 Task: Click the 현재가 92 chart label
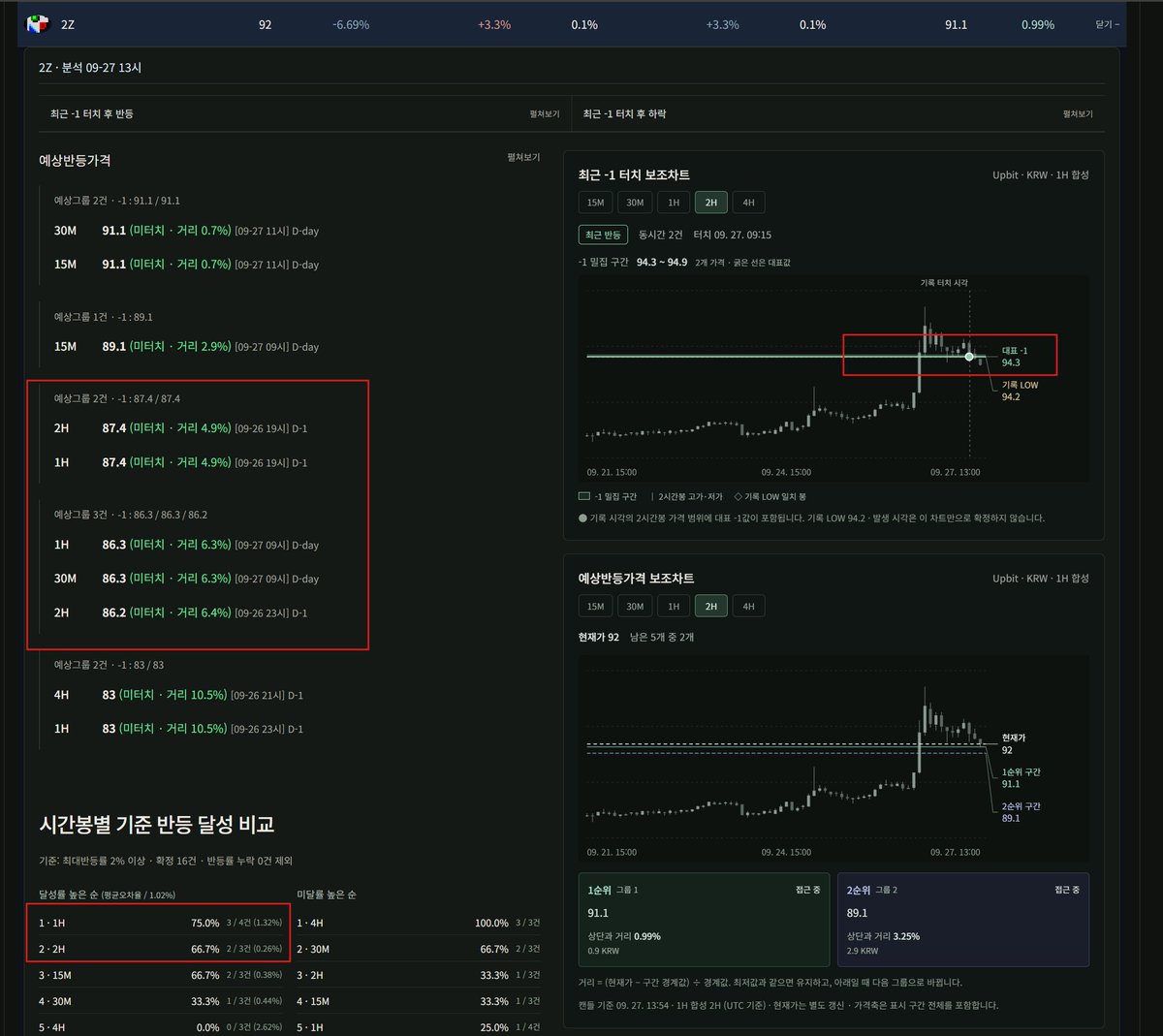tap(1014, 744)
